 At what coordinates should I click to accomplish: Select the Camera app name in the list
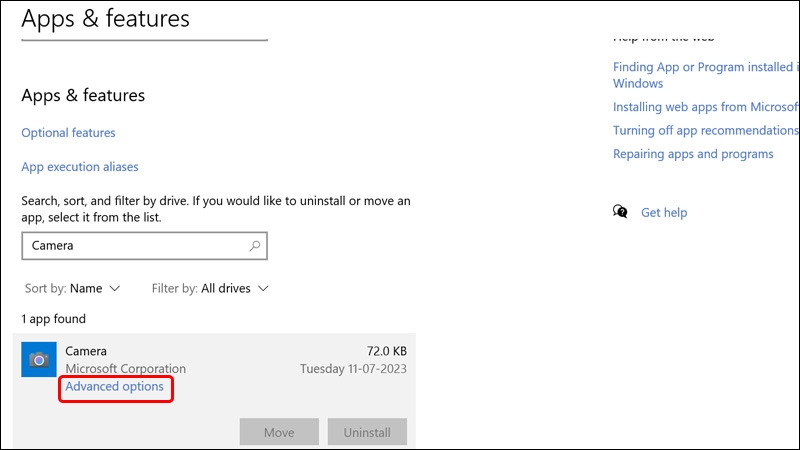click(86, 351)
